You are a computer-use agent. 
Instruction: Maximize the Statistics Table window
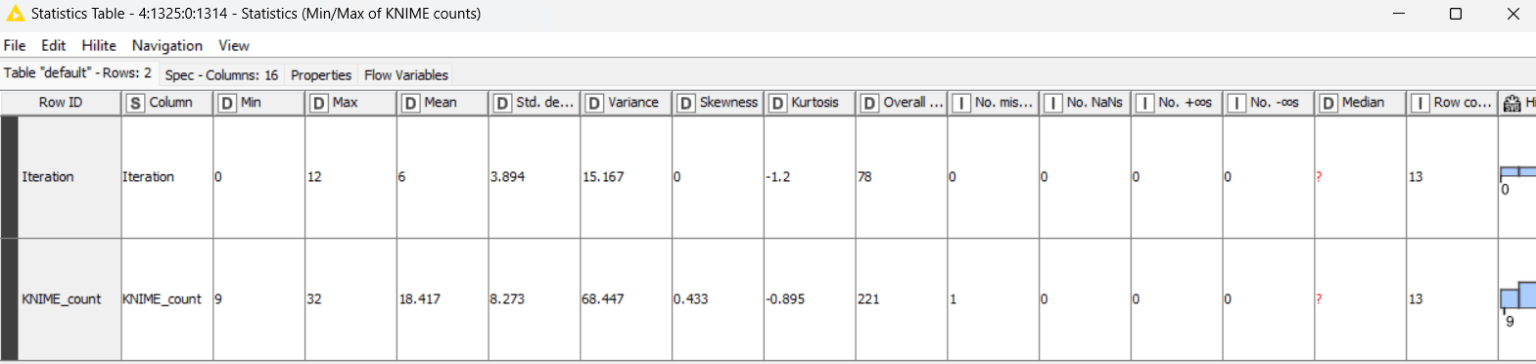click(1456, 14)
